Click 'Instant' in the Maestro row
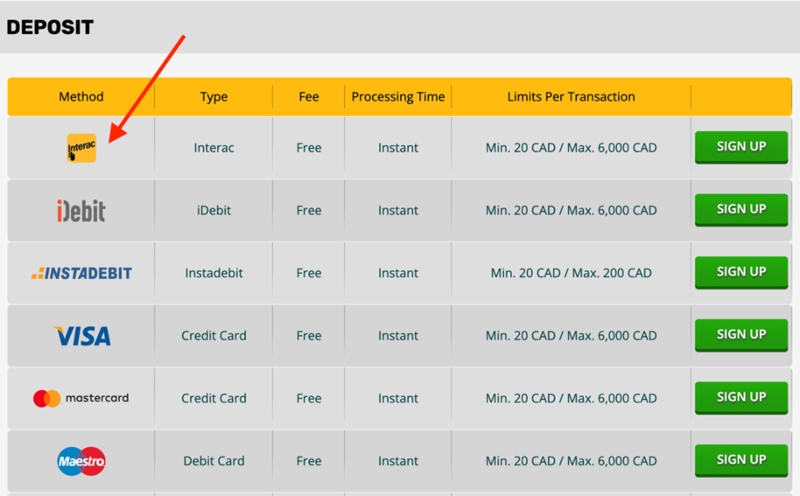The height and width of the screenshot is (496, 800). pyautogui.click(x=398, y=461)
